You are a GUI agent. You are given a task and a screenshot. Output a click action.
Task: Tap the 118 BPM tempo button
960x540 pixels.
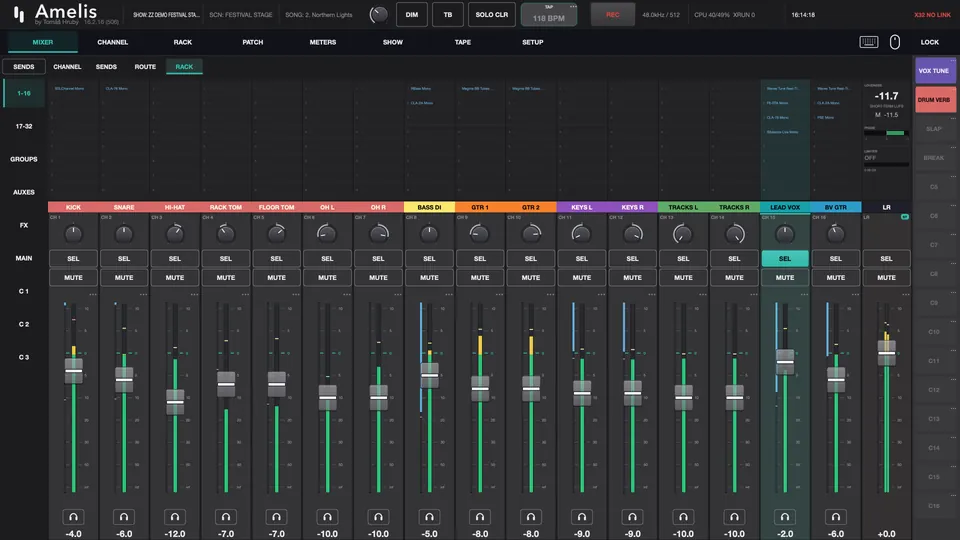click(549, 15)
